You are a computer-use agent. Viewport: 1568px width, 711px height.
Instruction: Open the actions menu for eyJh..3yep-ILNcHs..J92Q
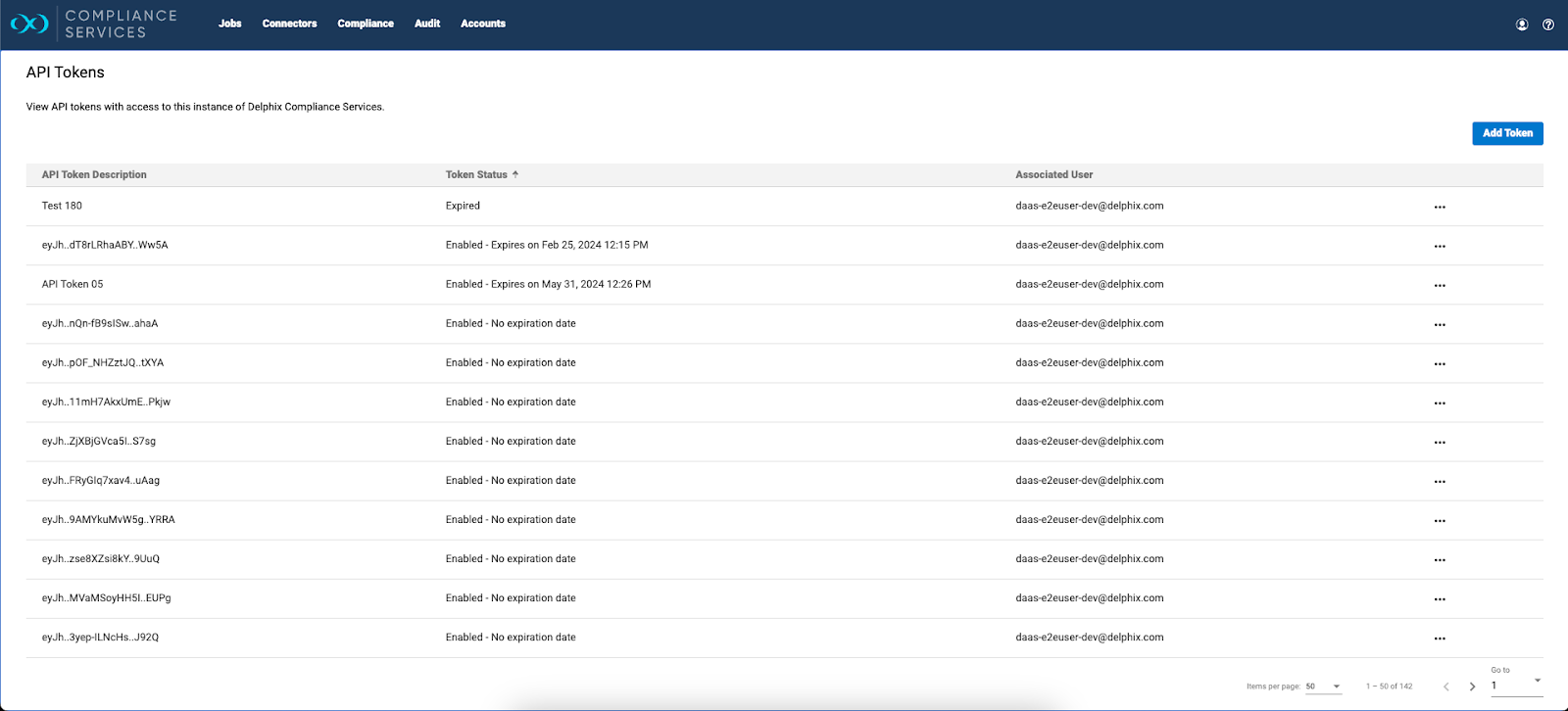point(1440,638)
